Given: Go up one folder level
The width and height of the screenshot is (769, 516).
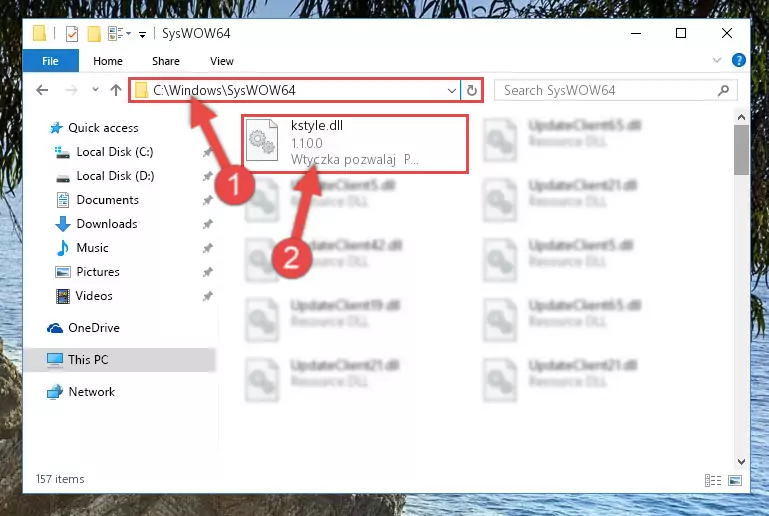Looking at the screenshot, I should click(x=116, y=90).
